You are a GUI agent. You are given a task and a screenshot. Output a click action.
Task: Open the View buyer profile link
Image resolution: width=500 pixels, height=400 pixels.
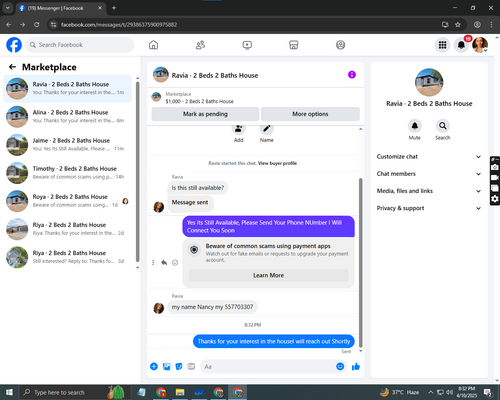point(277,163)
